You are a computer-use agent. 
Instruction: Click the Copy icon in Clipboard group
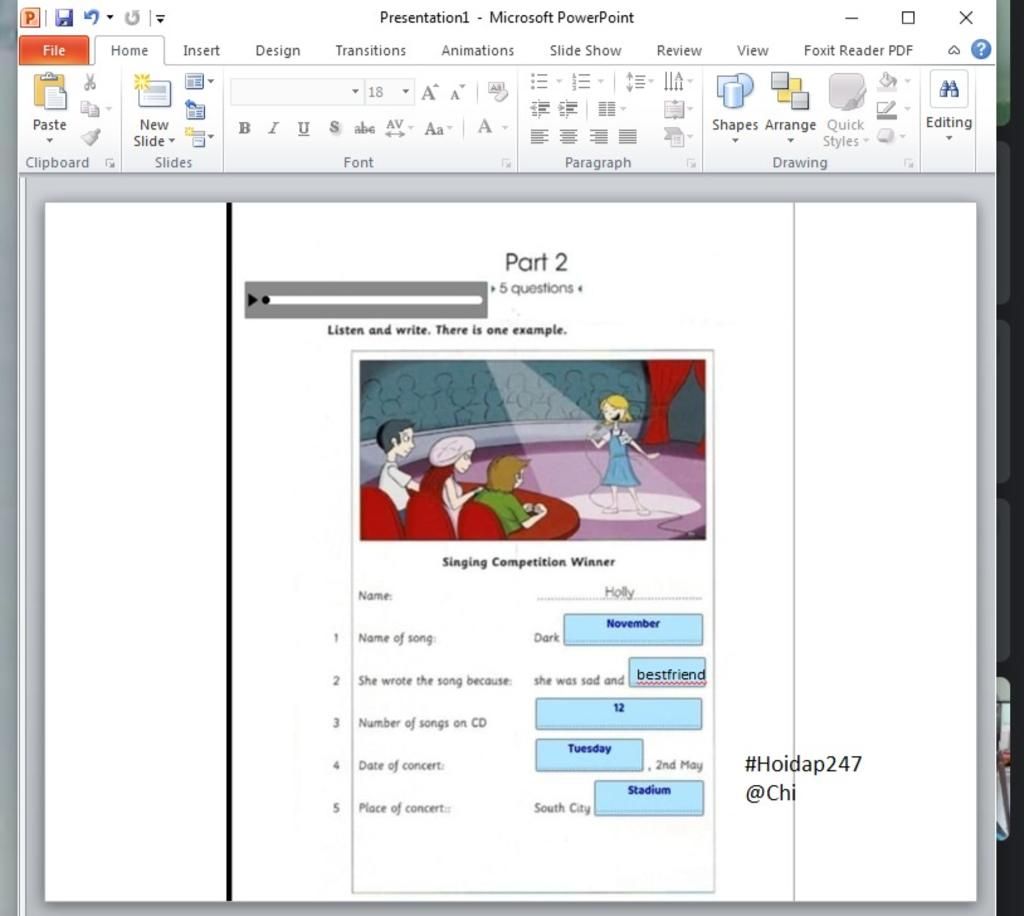(90, 109)
